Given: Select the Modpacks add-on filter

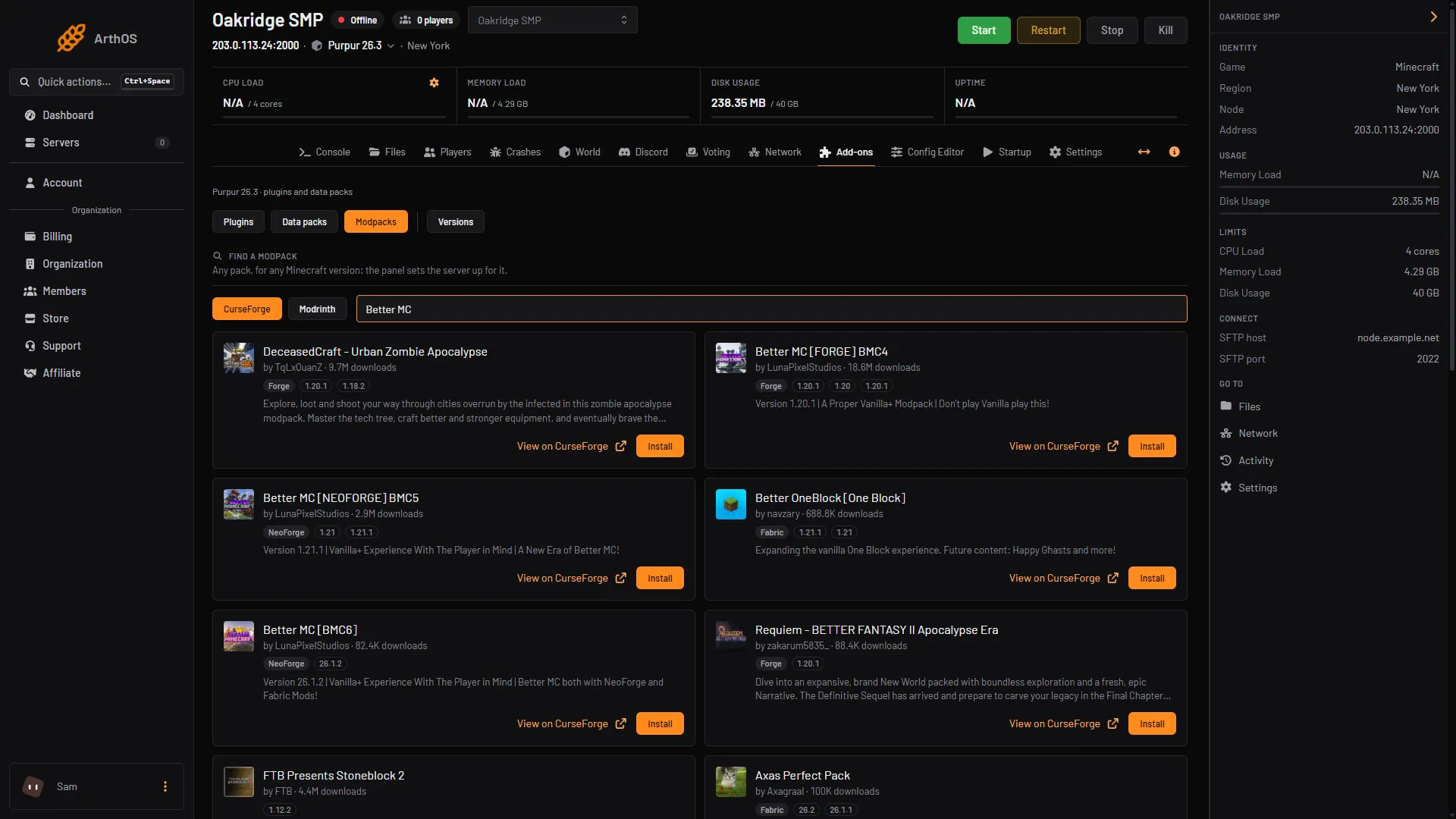Looking at the screenshot, I should click(x=376, y=221).
